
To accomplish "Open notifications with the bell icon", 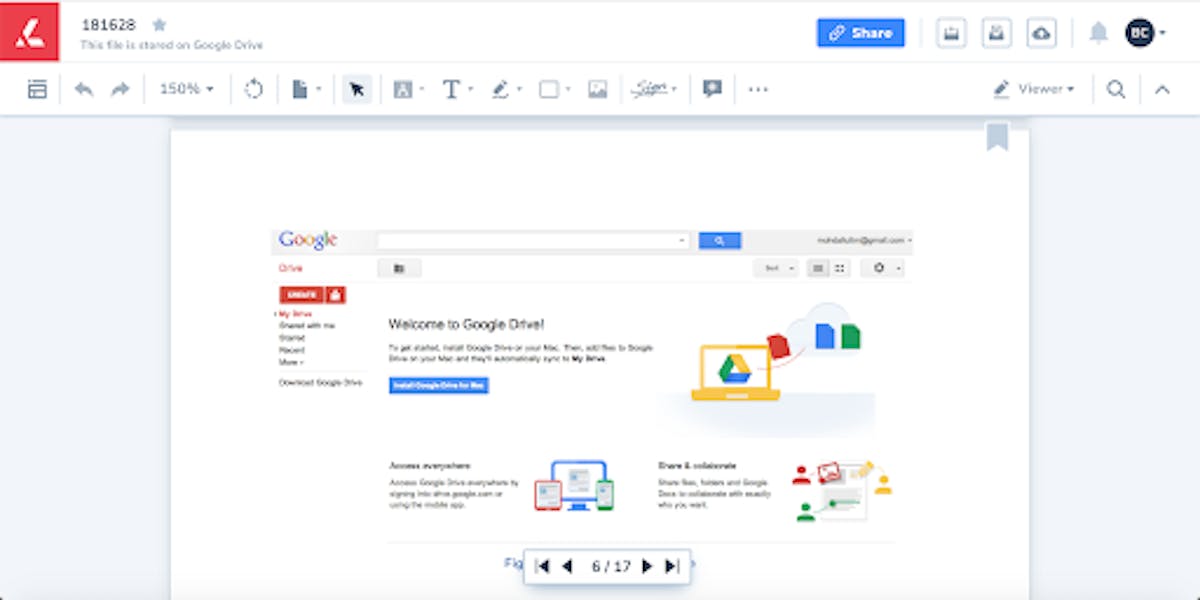I will click(1099, 33).
